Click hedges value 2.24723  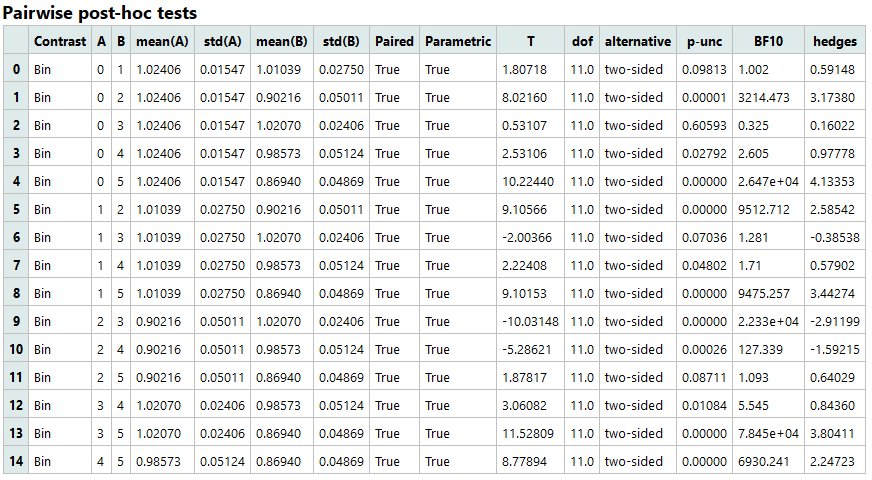coord(832,461)
